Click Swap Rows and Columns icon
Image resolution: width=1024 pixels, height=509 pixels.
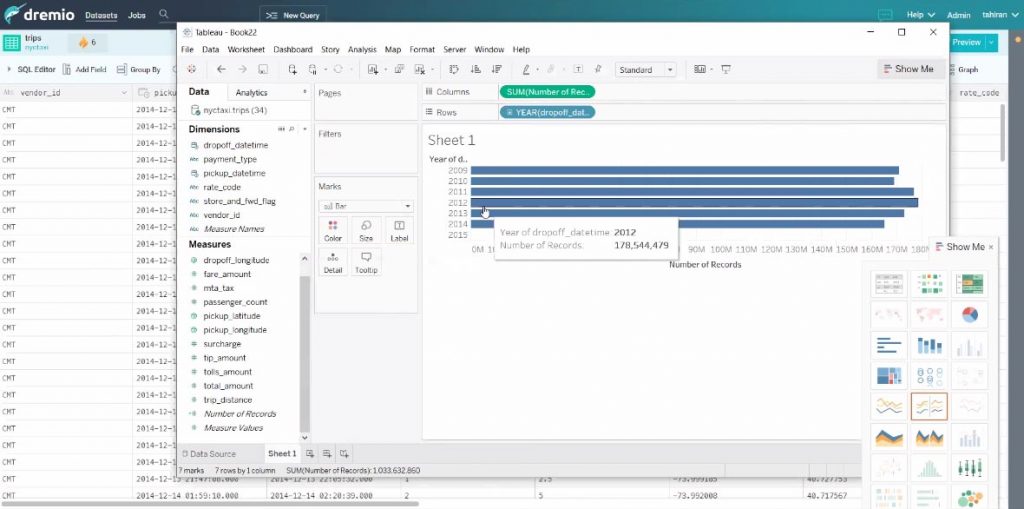coord(453,69)
